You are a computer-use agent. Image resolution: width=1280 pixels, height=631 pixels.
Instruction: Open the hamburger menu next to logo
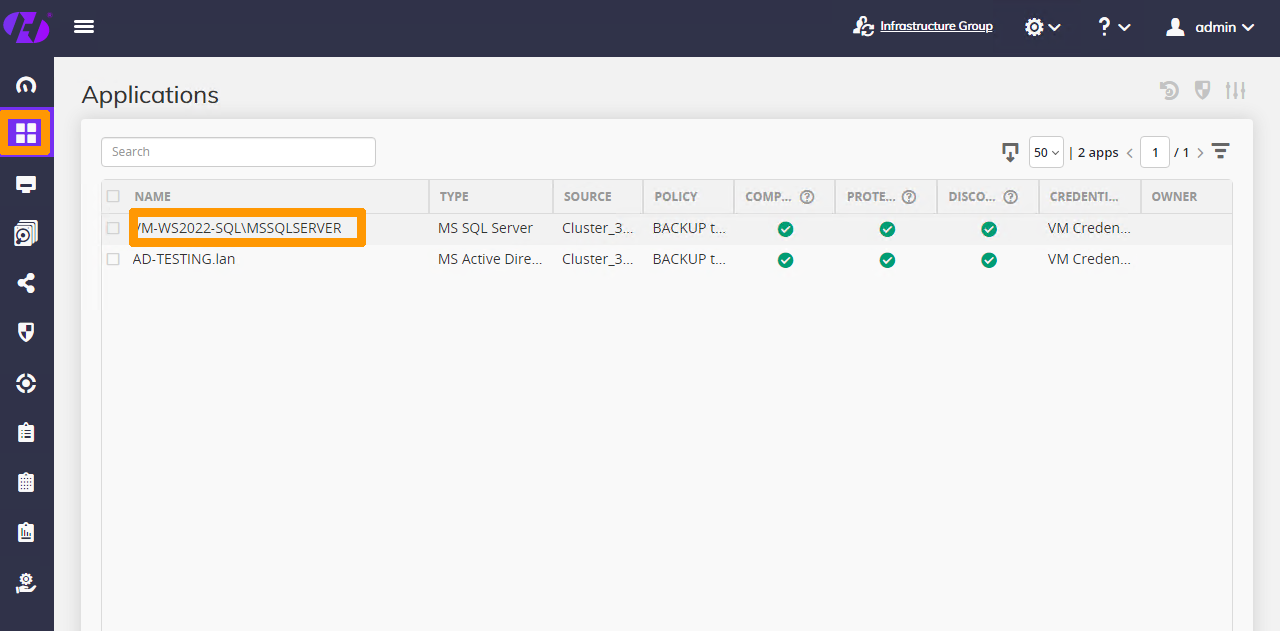pyautogui.click(x=84, y=26)
